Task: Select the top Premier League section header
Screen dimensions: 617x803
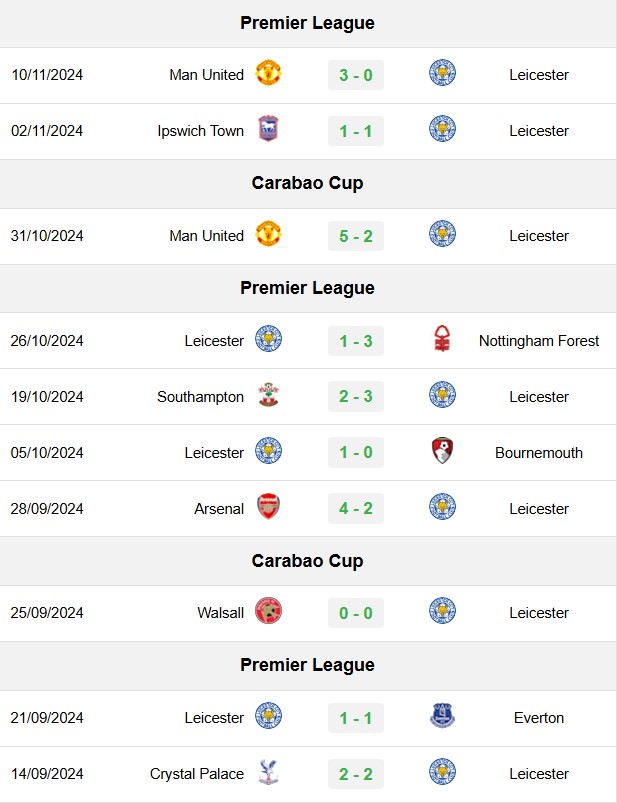Action: [x=308, y=24]
